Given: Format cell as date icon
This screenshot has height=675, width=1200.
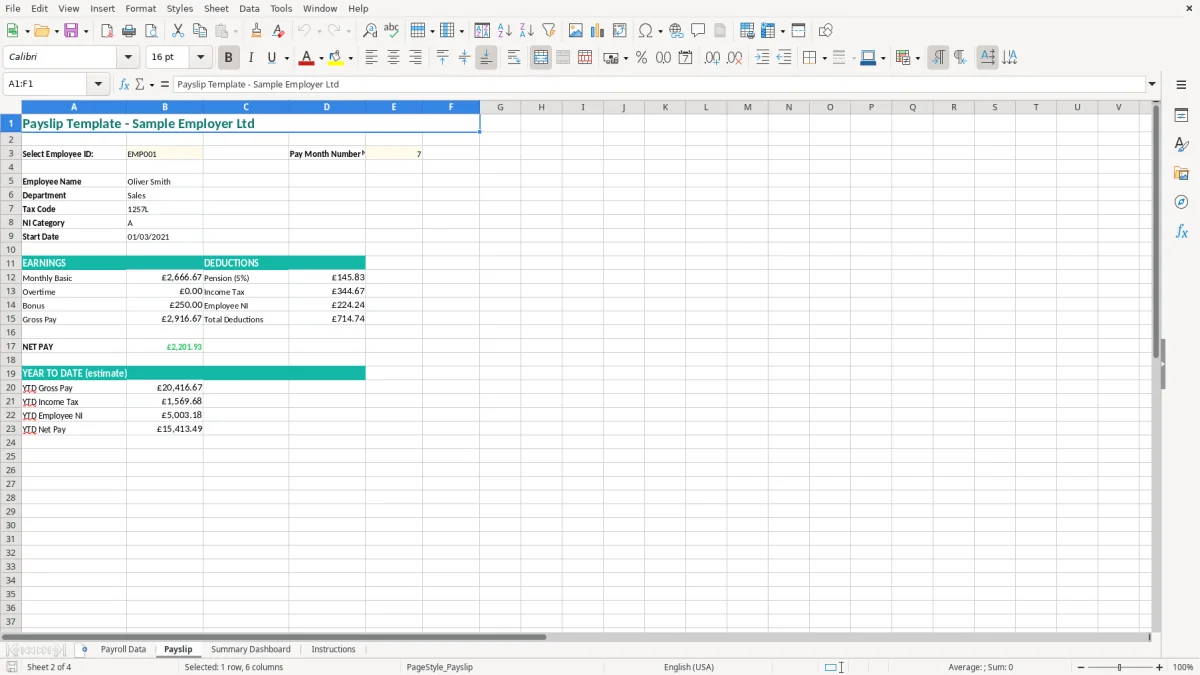Looking at the screenshot, I should click(x=685, y=58).
